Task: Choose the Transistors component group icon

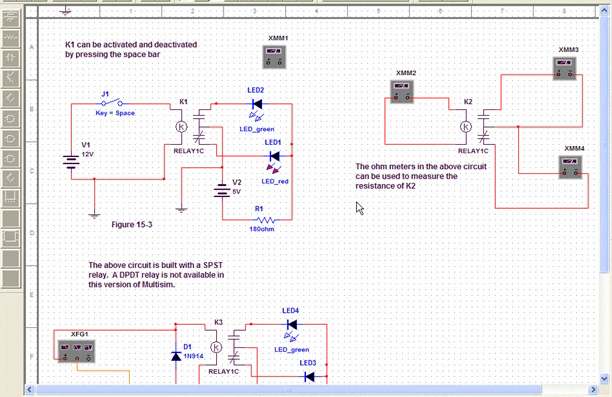Action: pyautogui.click(x=11, y=78)
